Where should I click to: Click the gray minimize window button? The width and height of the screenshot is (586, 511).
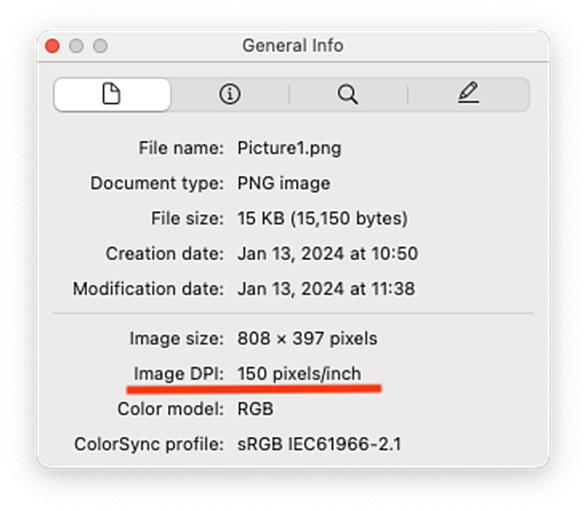[76, 46]
